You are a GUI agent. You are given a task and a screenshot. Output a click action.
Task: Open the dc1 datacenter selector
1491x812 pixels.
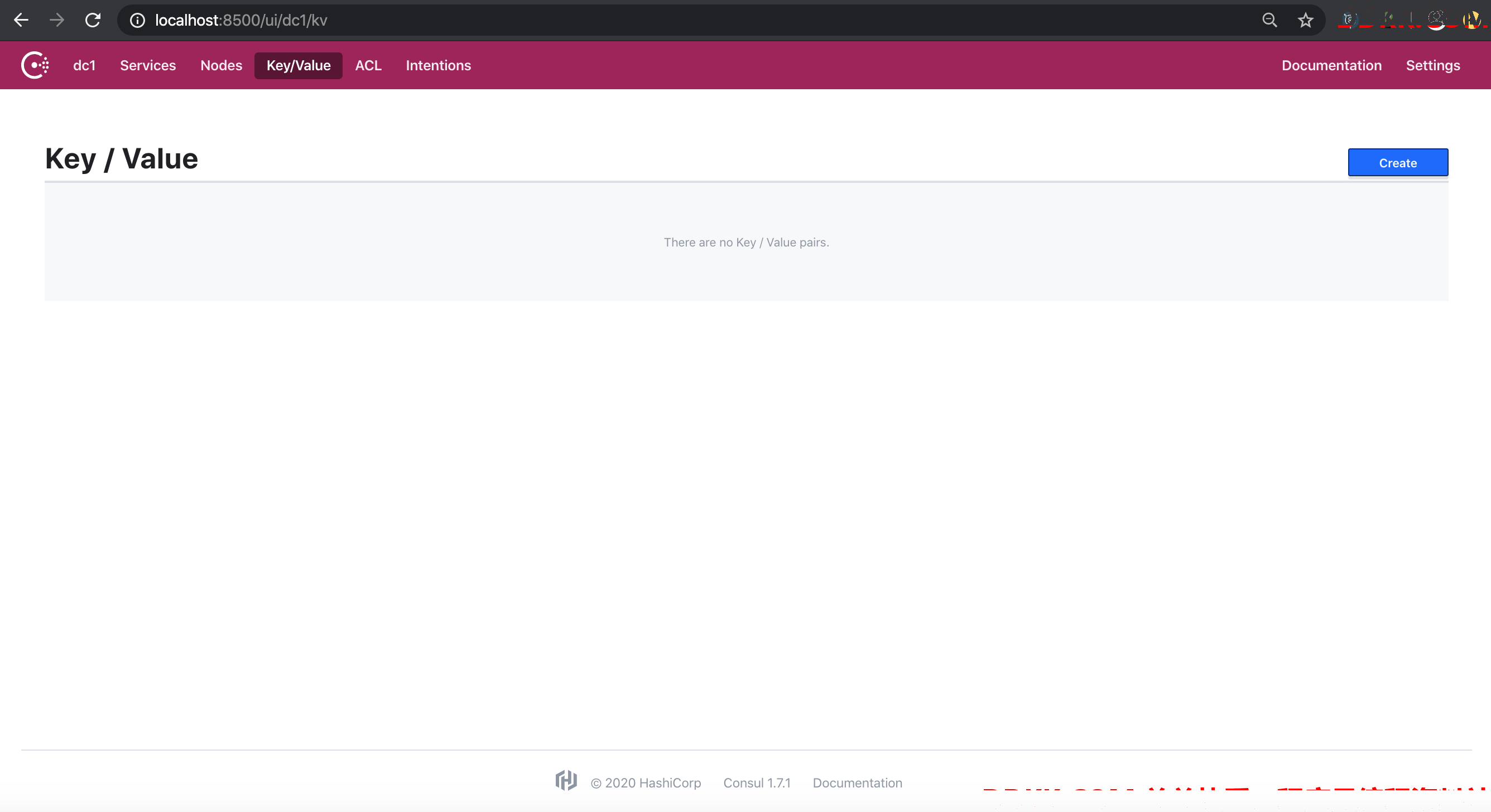84,65
